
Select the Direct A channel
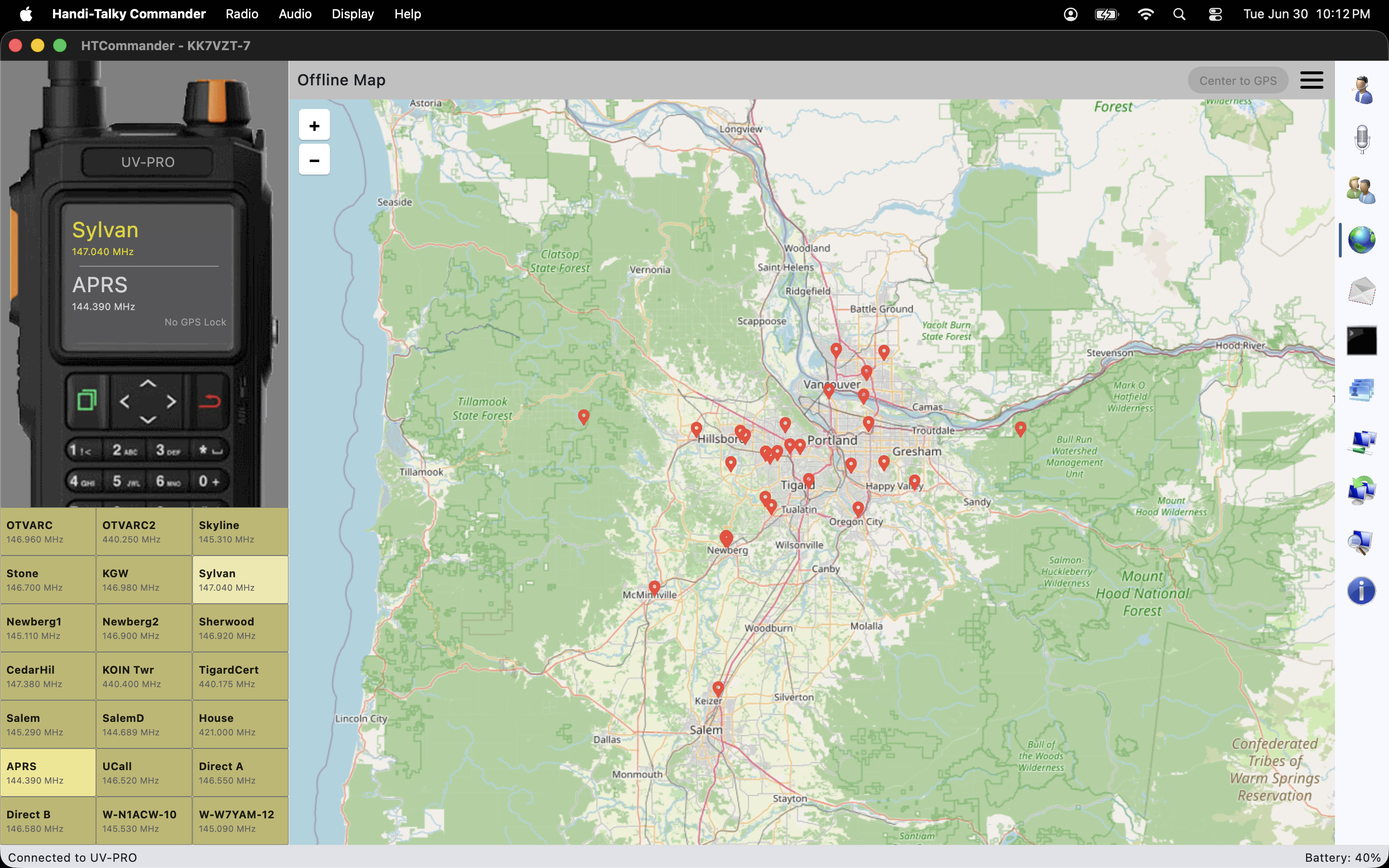[x=240, y=773]
